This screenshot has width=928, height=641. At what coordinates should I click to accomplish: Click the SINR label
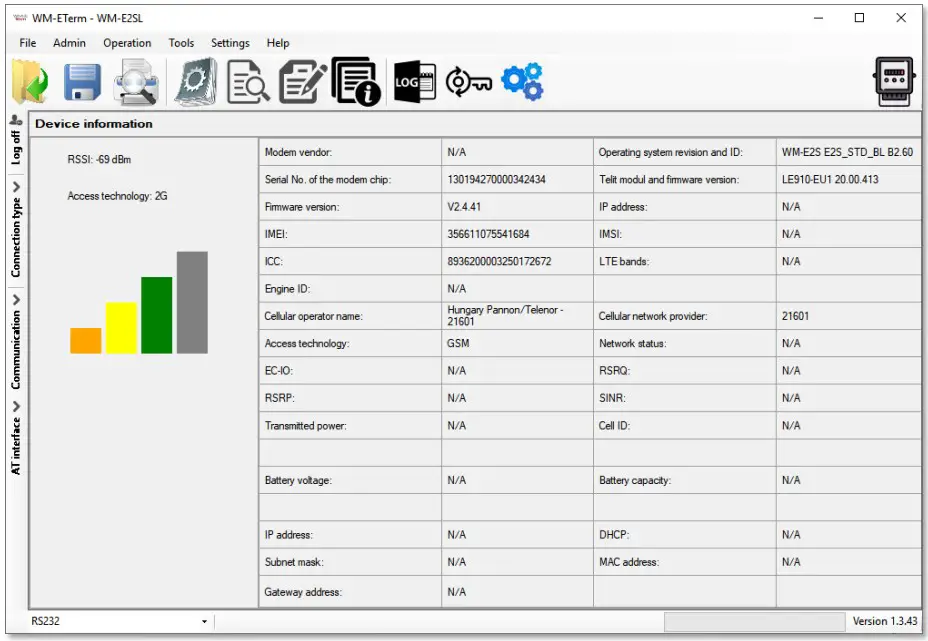[x=612, y=398]
